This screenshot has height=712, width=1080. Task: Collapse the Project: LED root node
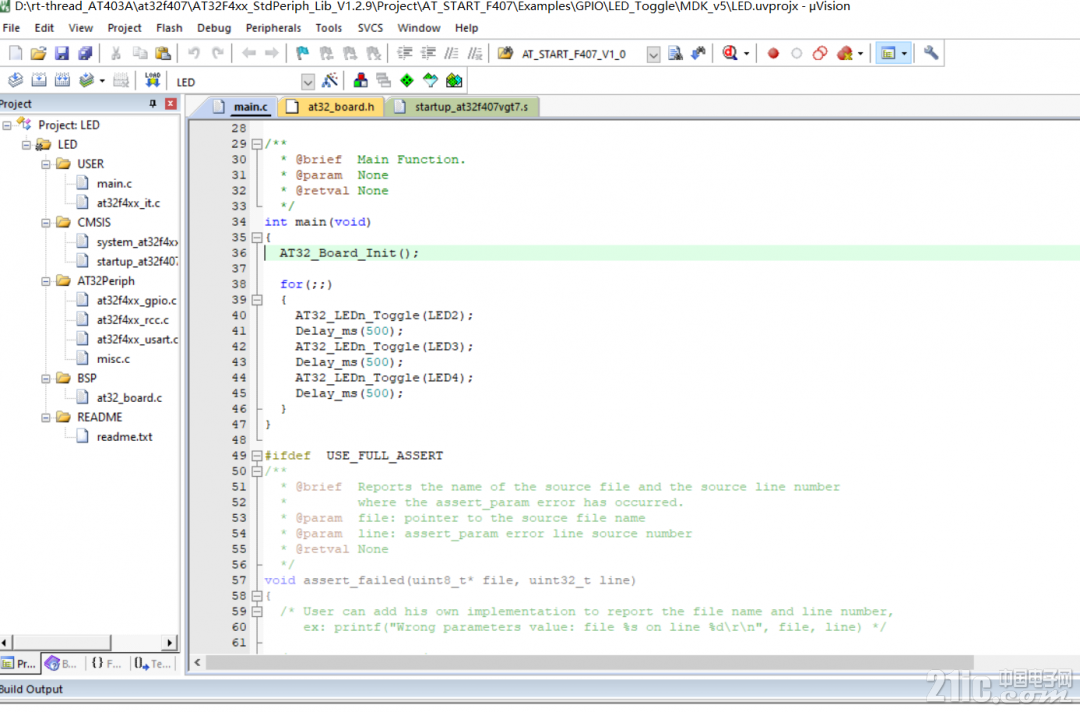coord(7,125)
